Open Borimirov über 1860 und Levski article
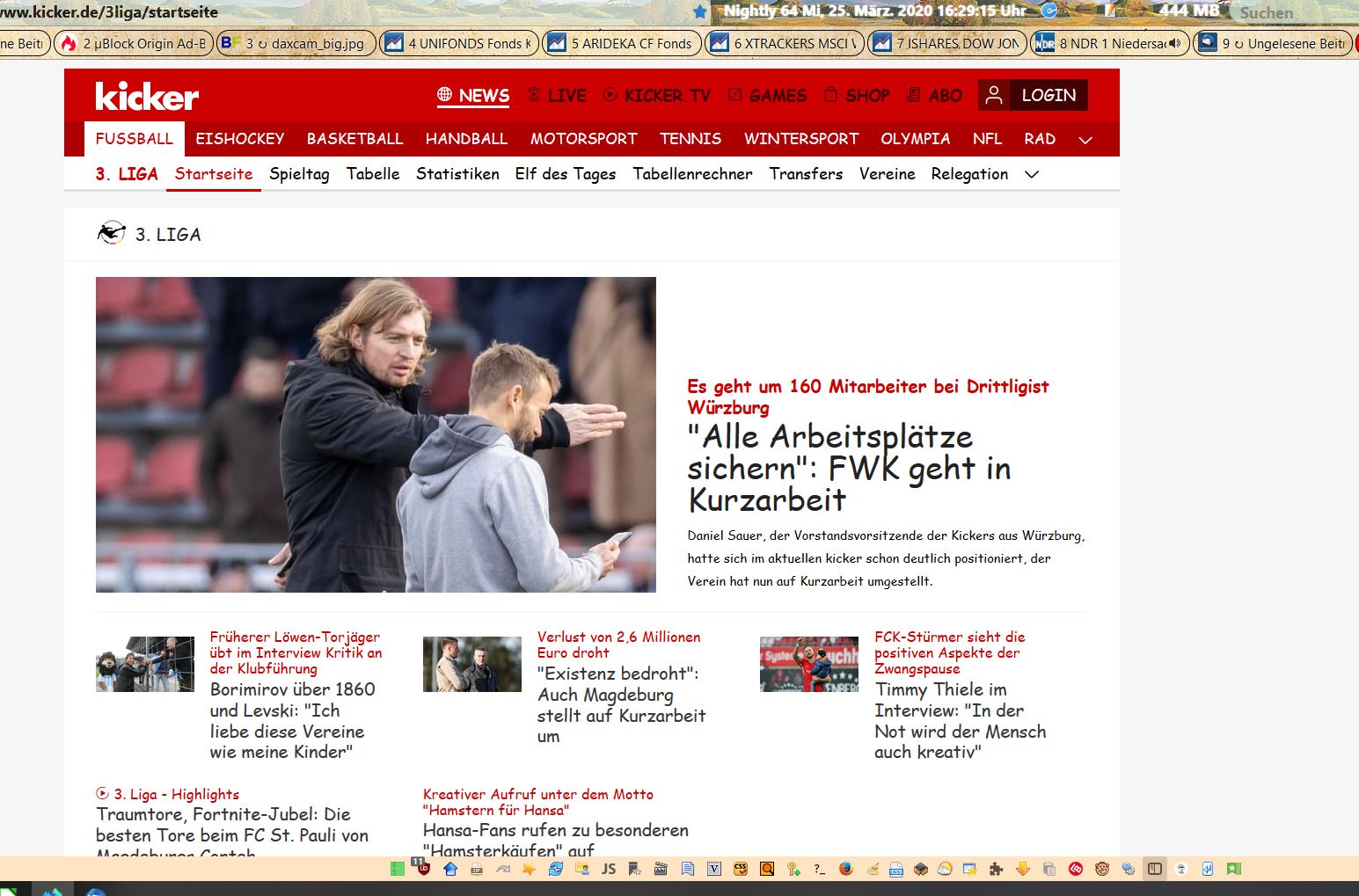Screen dimensions: 1359x896 click(x=292, y=720)
